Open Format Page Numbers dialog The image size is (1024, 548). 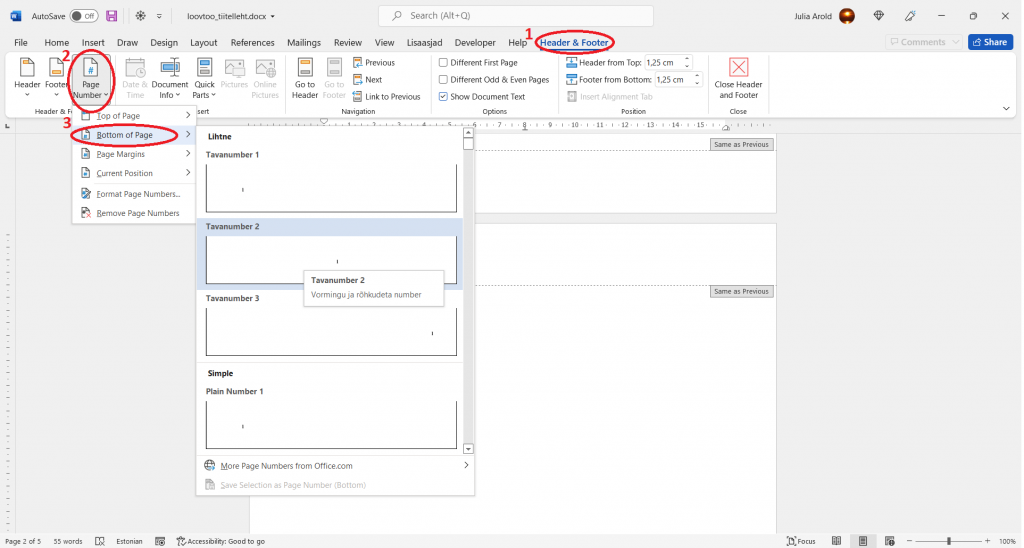click(x=134, y=194)
